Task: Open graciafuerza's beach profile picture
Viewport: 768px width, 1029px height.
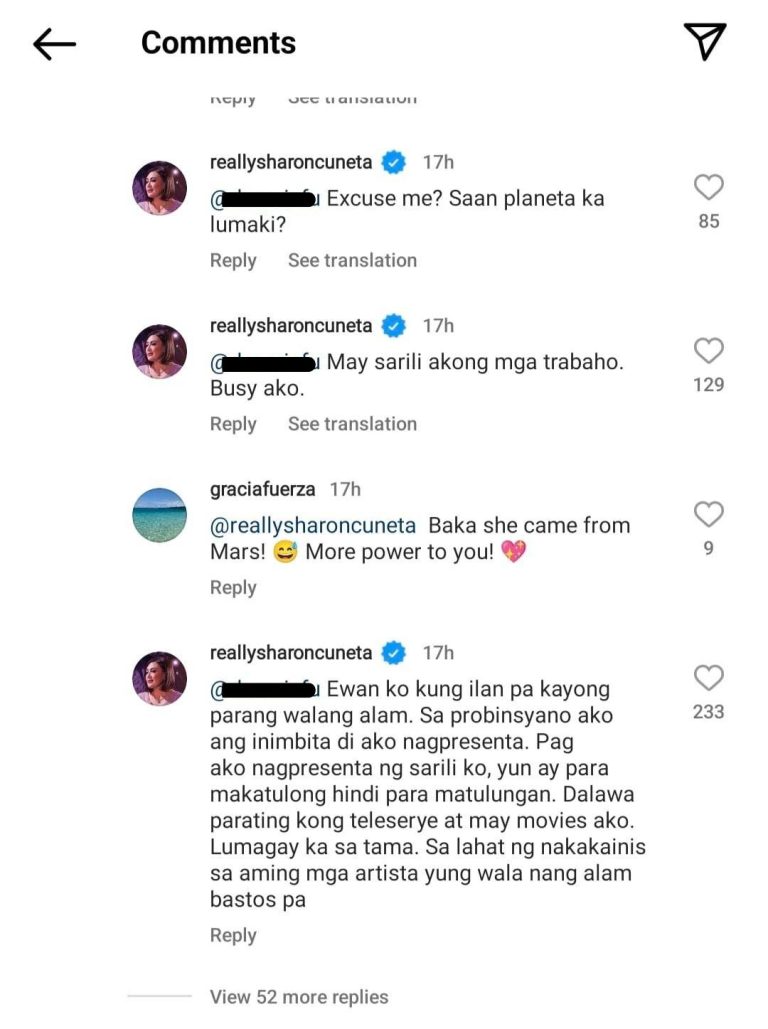Action: 160,515
